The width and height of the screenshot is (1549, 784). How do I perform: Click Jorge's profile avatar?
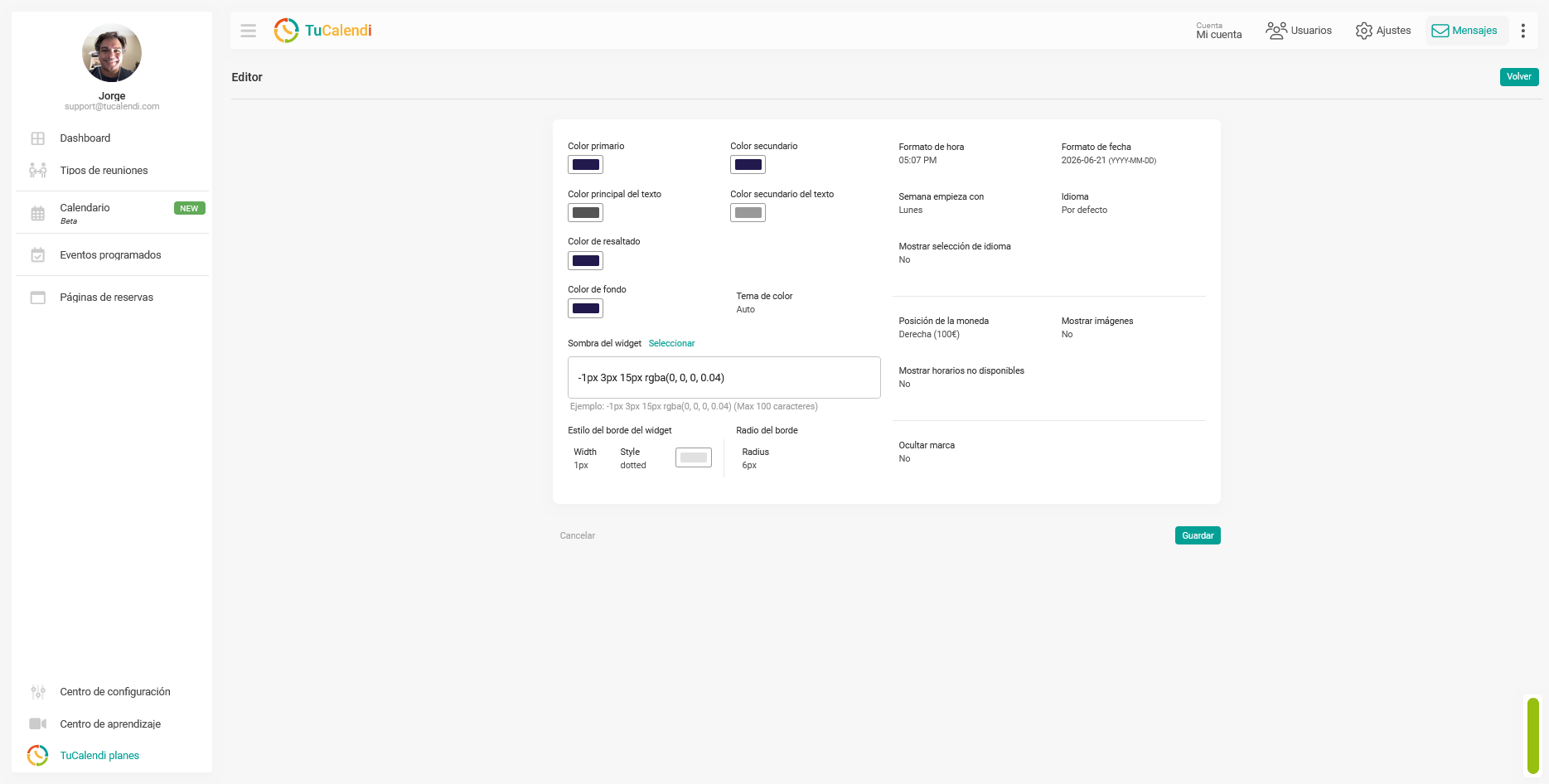click(112, 52)
